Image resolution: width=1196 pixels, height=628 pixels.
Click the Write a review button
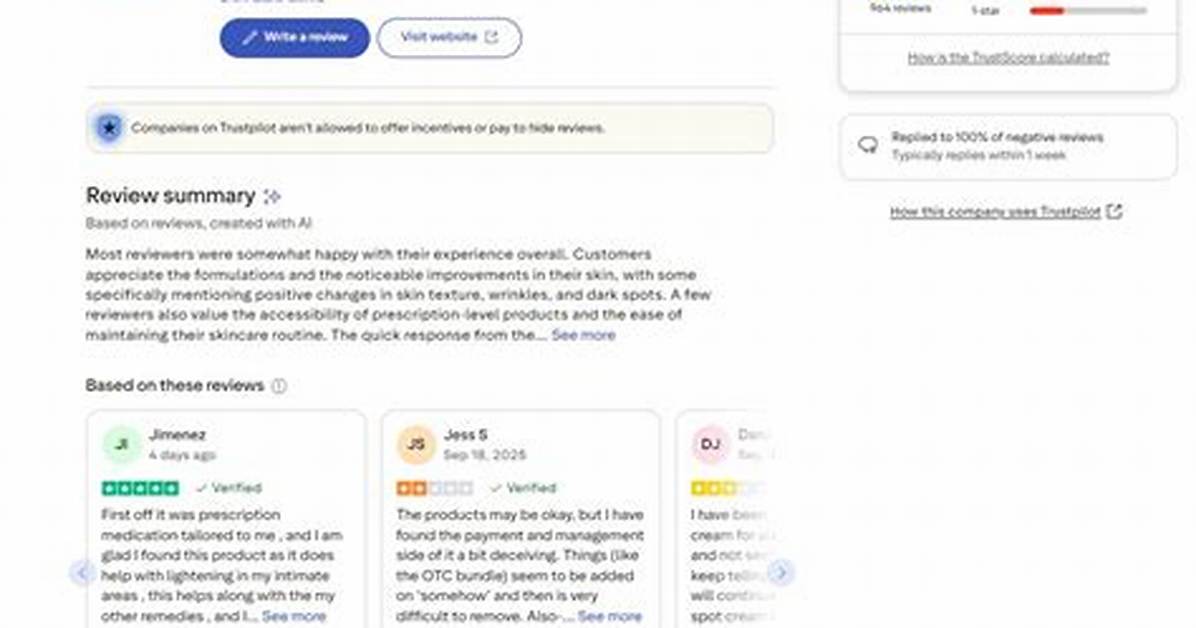tap(294, 37)
